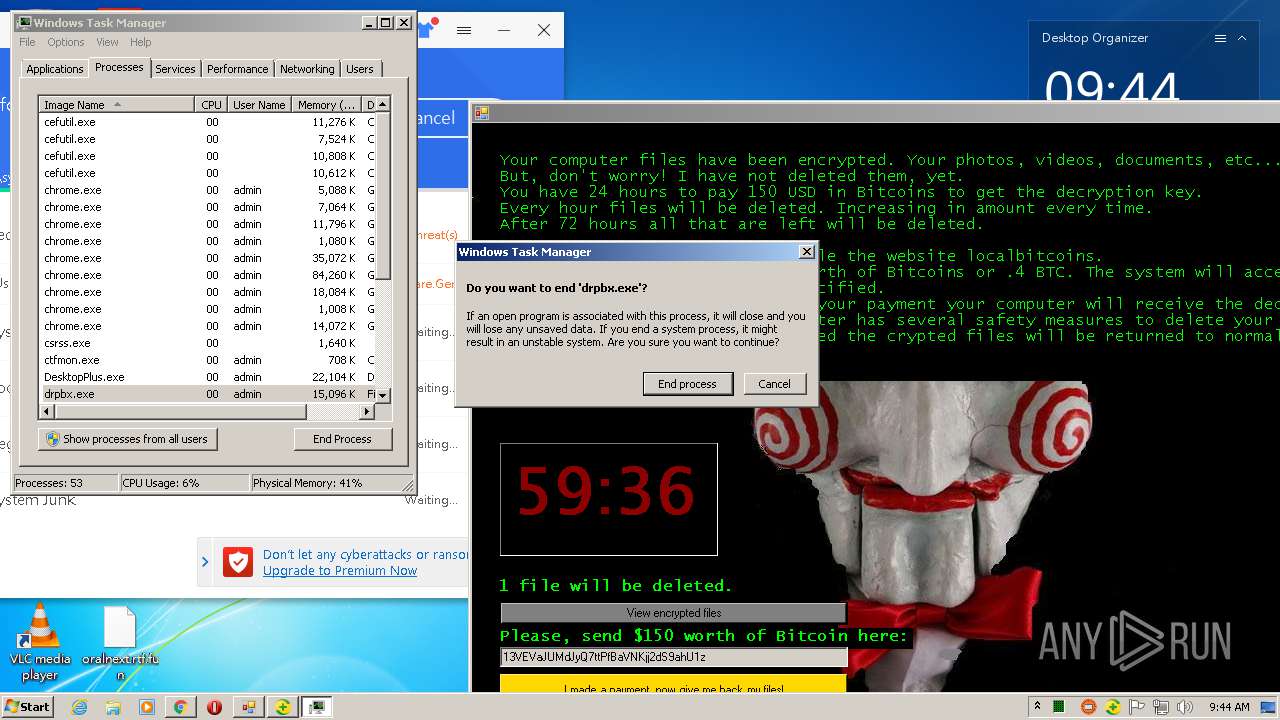The height and width of the screenshot is (720, 1280).
Task: Sort processes by Memory column
Action: pyautogui.click(x=326, y=105)
